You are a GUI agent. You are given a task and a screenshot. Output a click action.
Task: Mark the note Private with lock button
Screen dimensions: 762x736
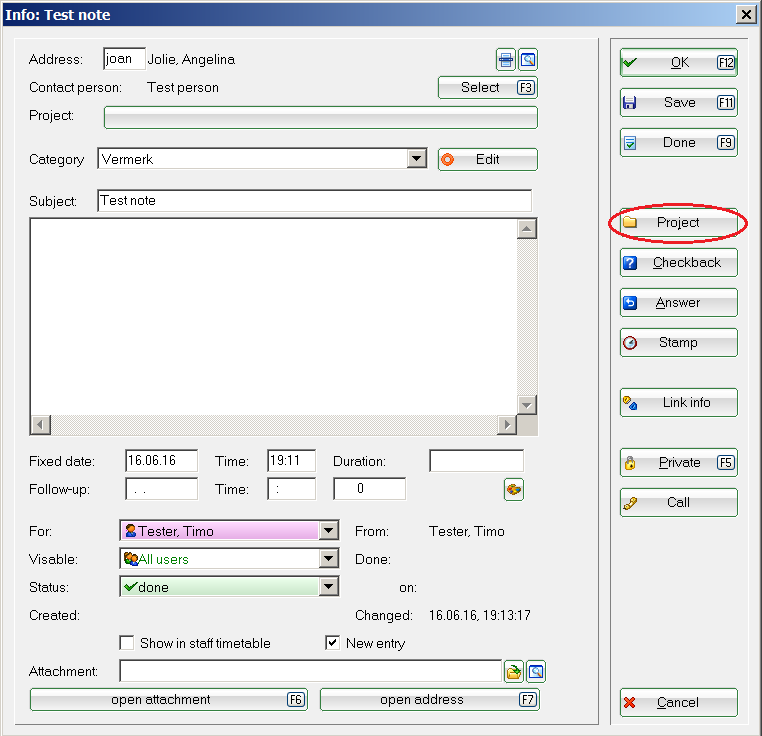[678, 463]
